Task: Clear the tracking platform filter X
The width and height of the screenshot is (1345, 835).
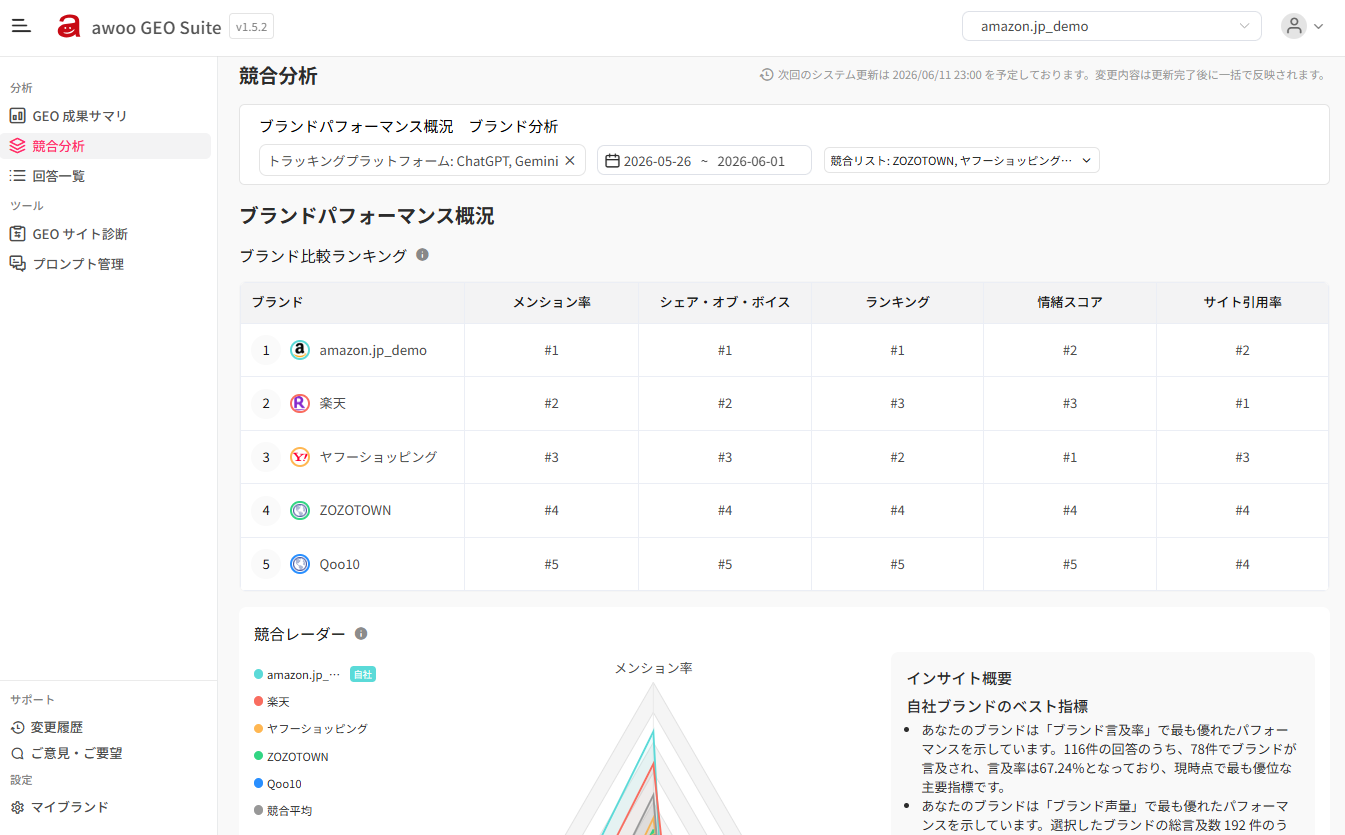Action: pyautogui.click(x=570, y=161)
